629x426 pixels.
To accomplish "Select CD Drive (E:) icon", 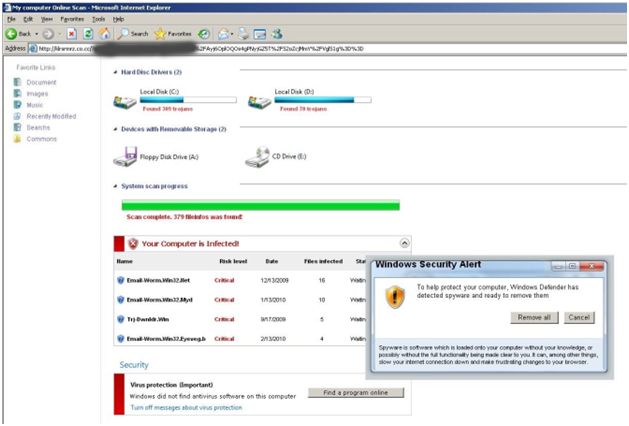I will (x=257, y=157).
